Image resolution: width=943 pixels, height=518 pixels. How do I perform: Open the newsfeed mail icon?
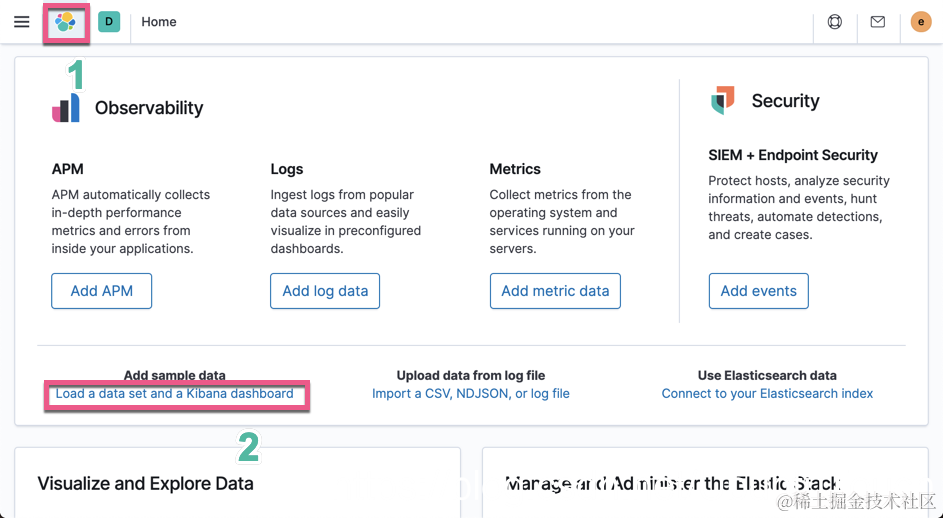click(878, 22)
